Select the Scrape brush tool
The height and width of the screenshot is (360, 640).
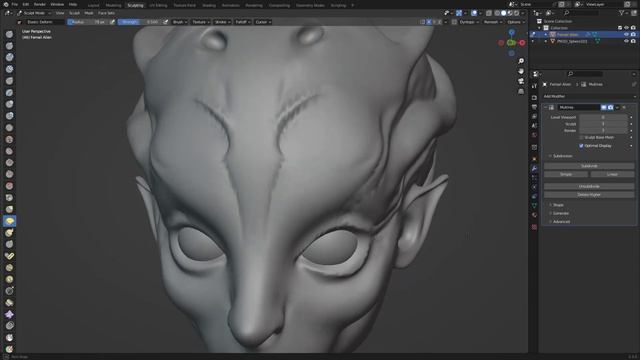tap(9, 174)
